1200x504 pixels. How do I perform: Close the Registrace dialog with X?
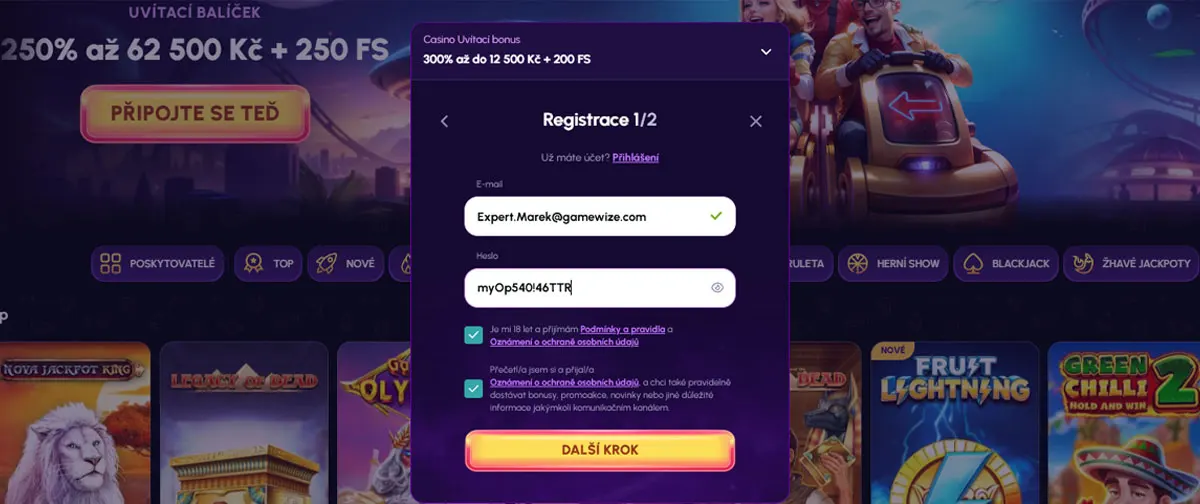[756, 121]
